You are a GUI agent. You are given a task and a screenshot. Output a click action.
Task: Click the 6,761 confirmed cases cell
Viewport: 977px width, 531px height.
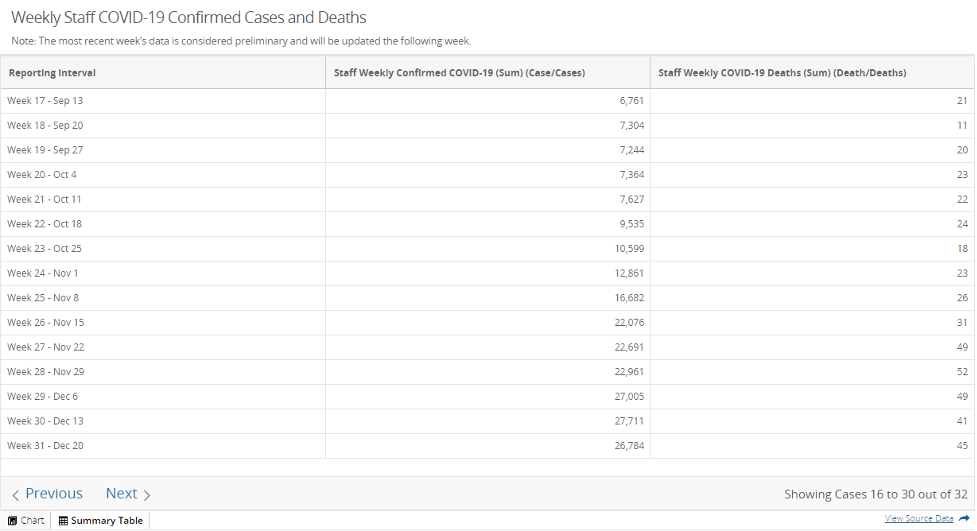631,101
